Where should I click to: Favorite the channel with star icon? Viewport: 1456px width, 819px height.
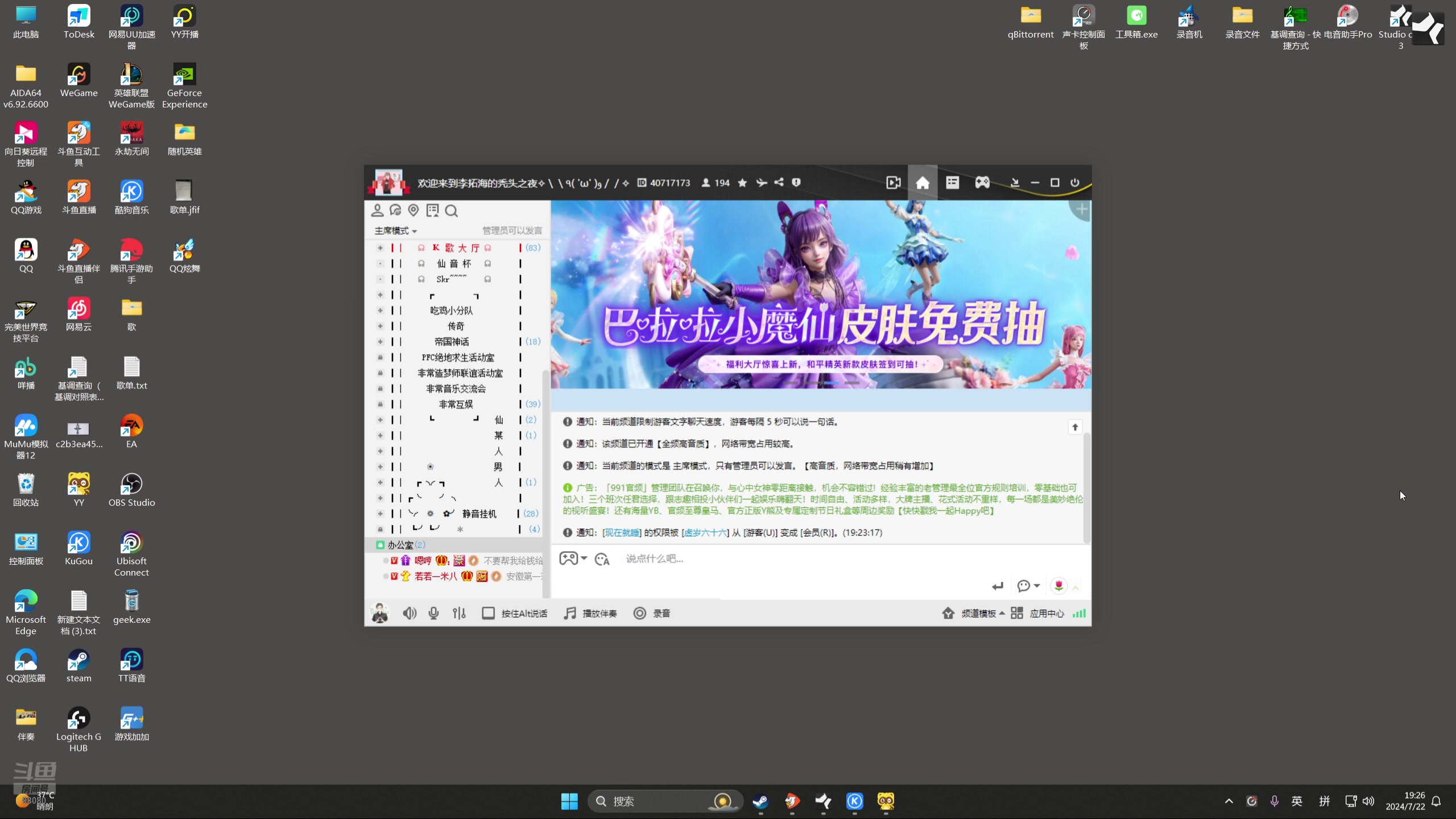tap(742, 183)
